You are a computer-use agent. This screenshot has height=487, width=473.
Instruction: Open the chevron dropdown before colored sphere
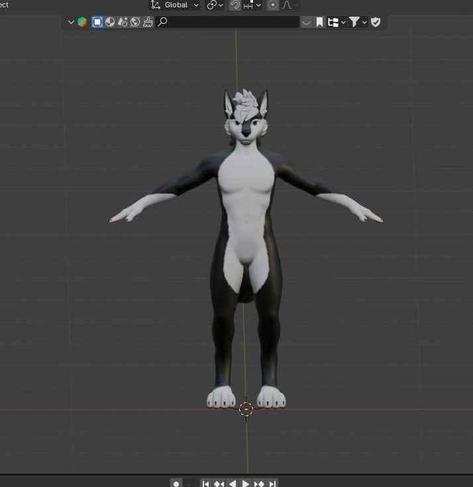70,22
